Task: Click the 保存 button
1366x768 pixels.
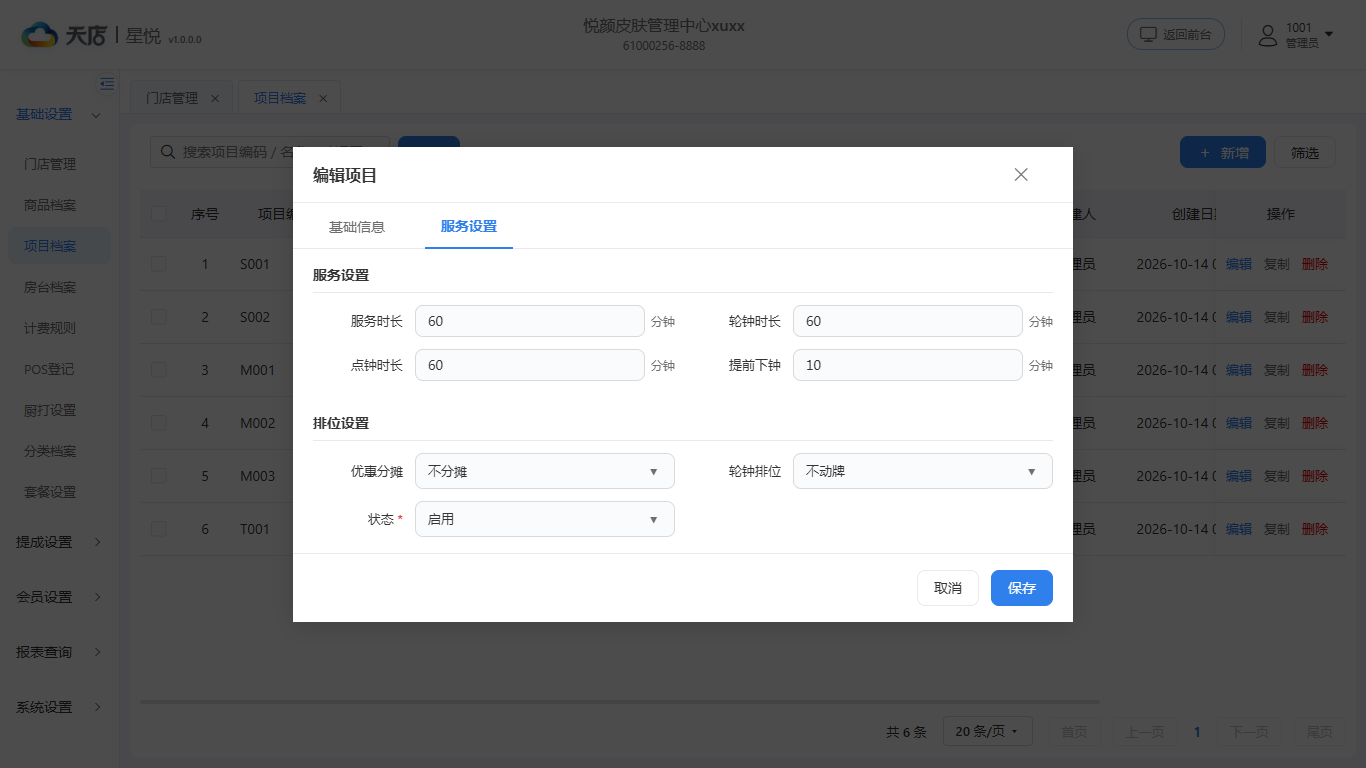Action: (1022, 588)
